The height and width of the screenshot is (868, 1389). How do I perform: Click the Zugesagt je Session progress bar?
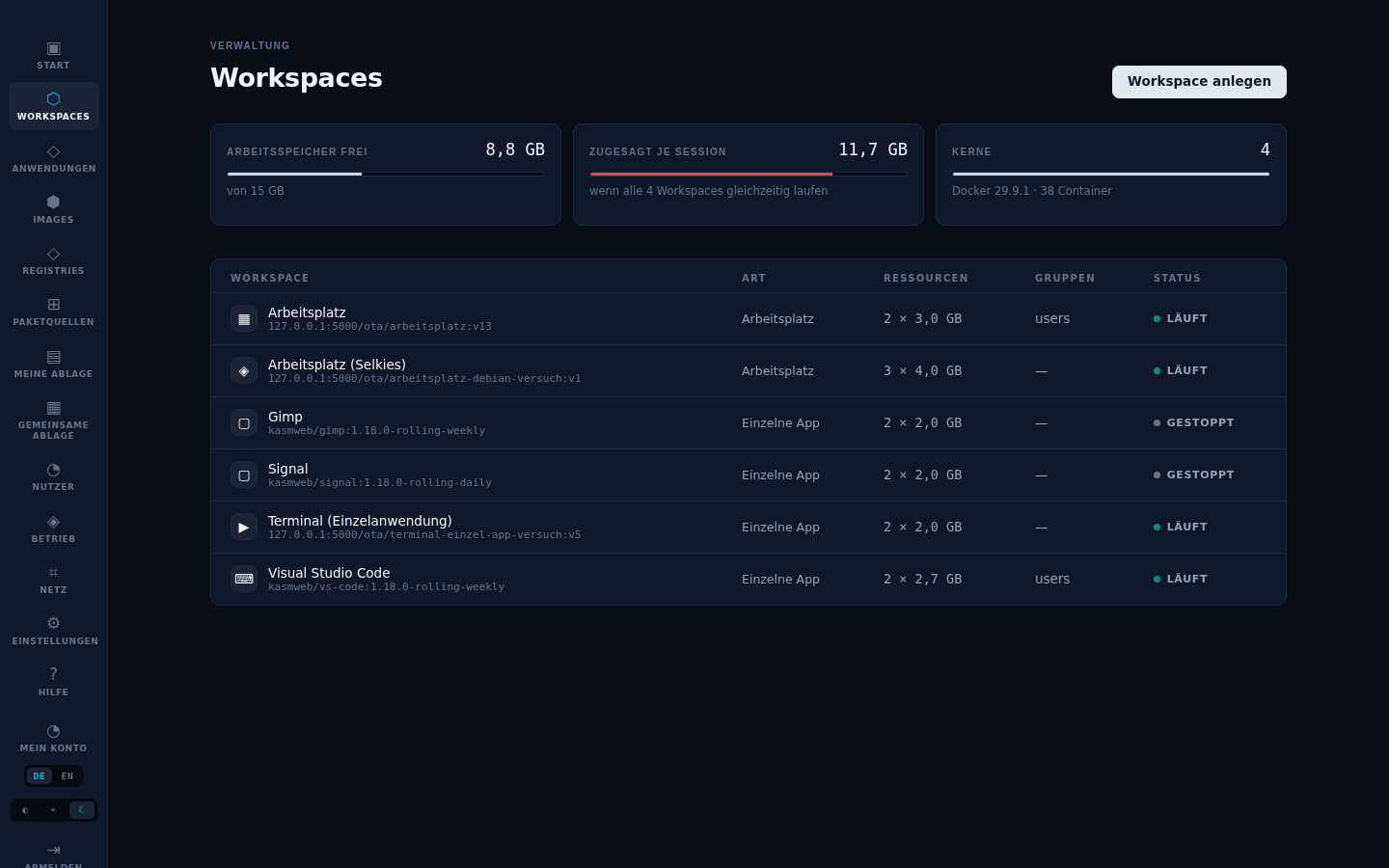tap(749, 174)
